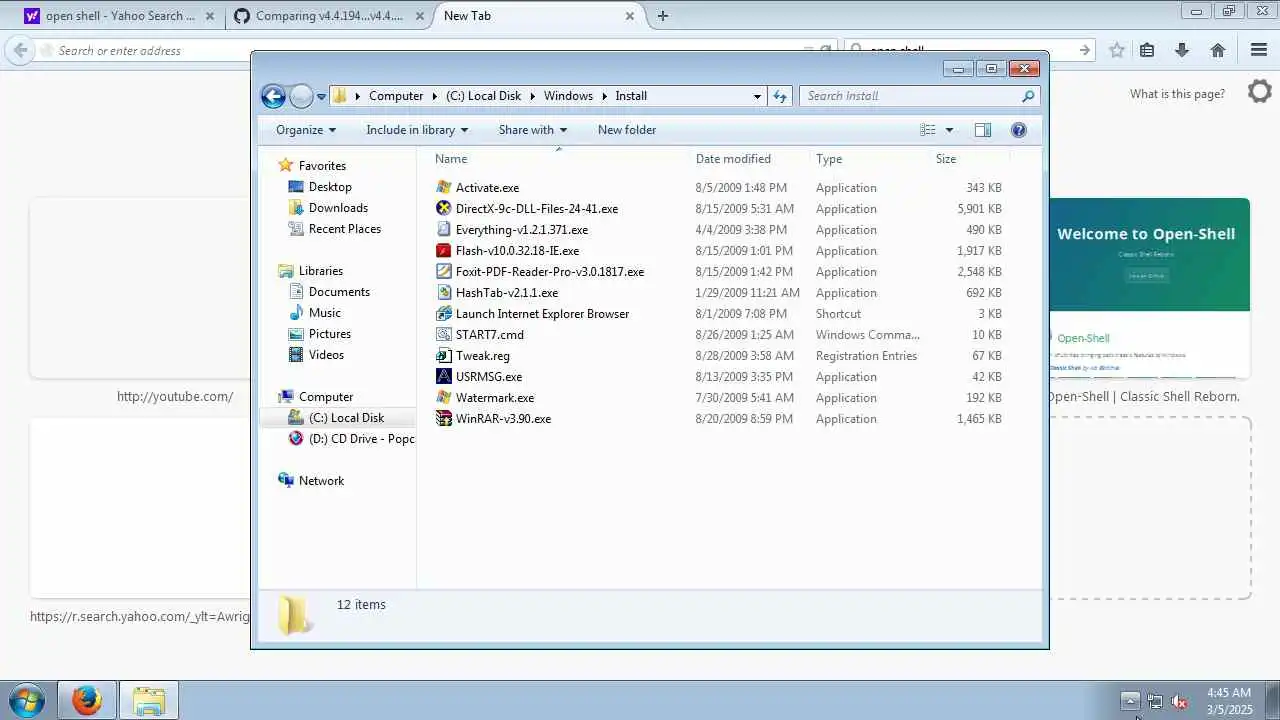
Task: Show hidden tray icons arrow
Action: (x=1130, y=701)
